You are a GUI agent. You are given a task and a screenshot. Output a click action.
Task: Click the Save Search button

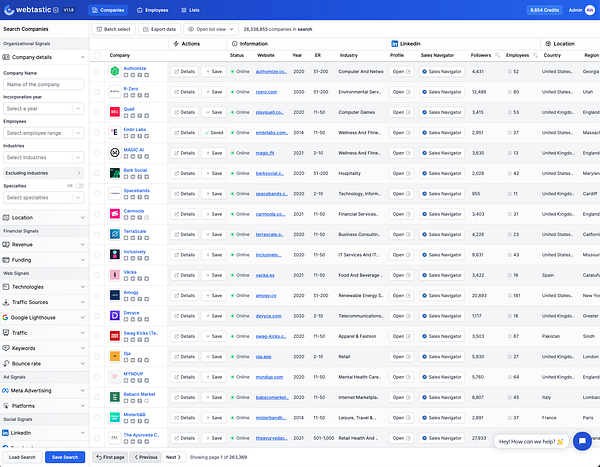65,457
